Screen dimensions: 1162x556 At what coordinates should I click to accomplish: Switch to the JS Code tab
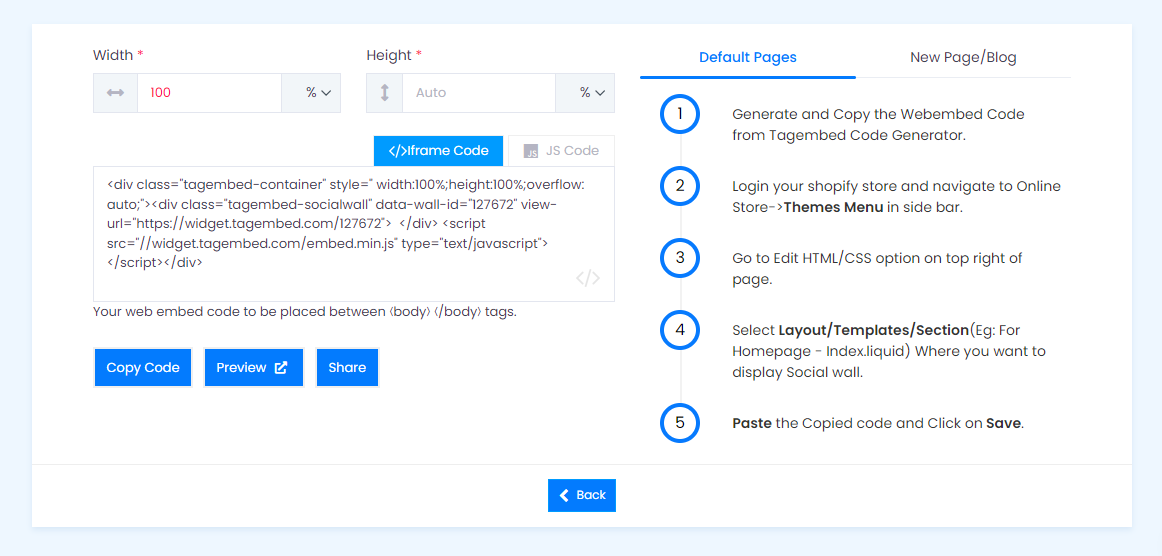561,150
